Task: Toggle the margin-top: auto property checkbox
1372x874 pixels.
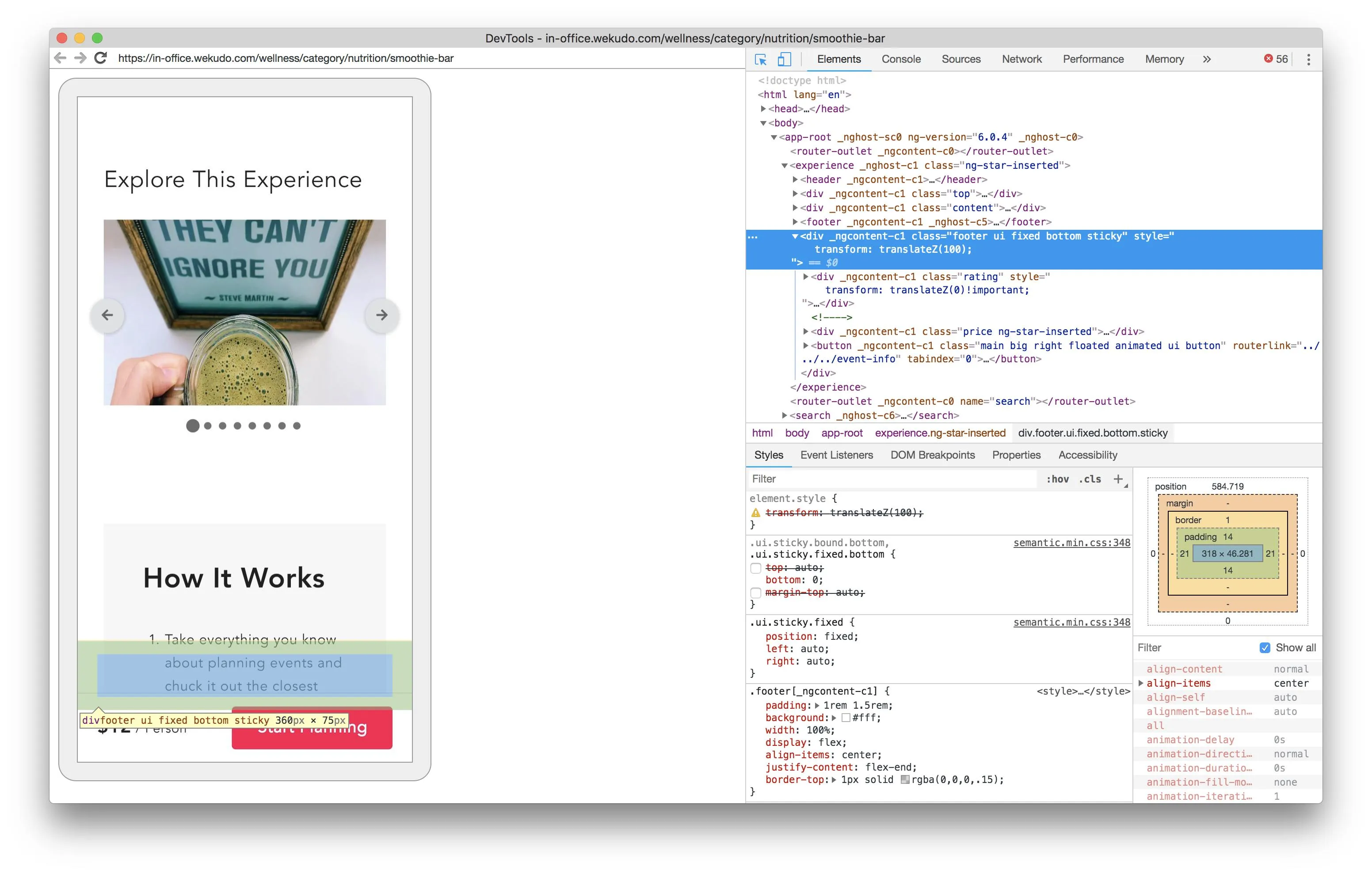Action: click(x=756, y=593)
